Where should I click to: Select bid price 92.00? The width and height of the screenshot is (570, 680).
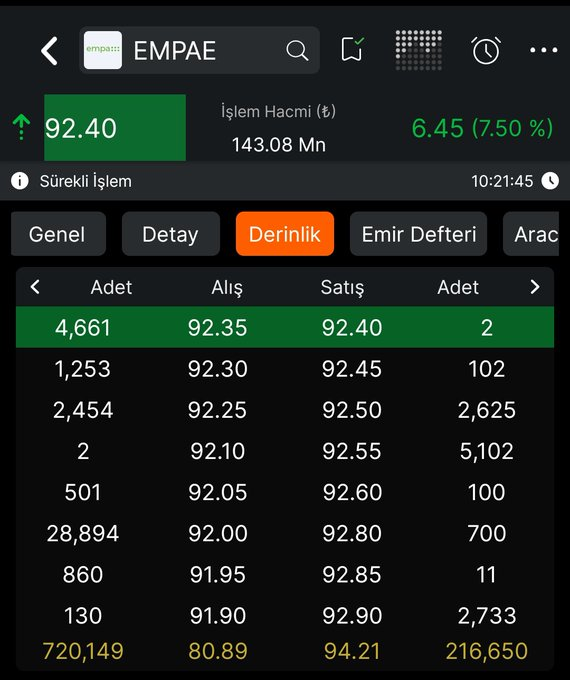pyautogui.click(x=217, y=533)
